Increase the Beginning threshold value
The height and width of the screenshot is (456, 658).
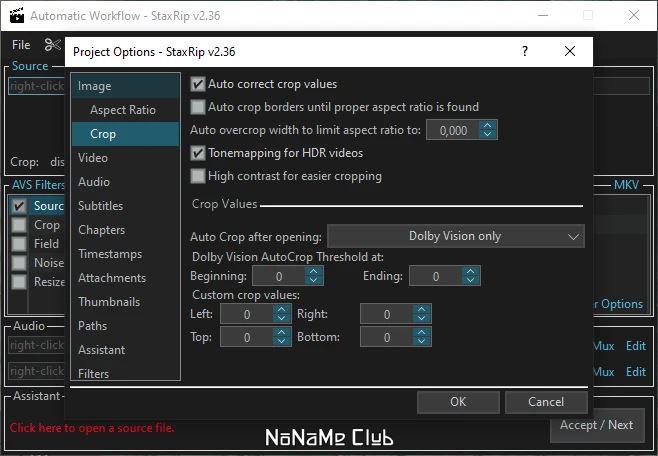click(x=313, y=271)
